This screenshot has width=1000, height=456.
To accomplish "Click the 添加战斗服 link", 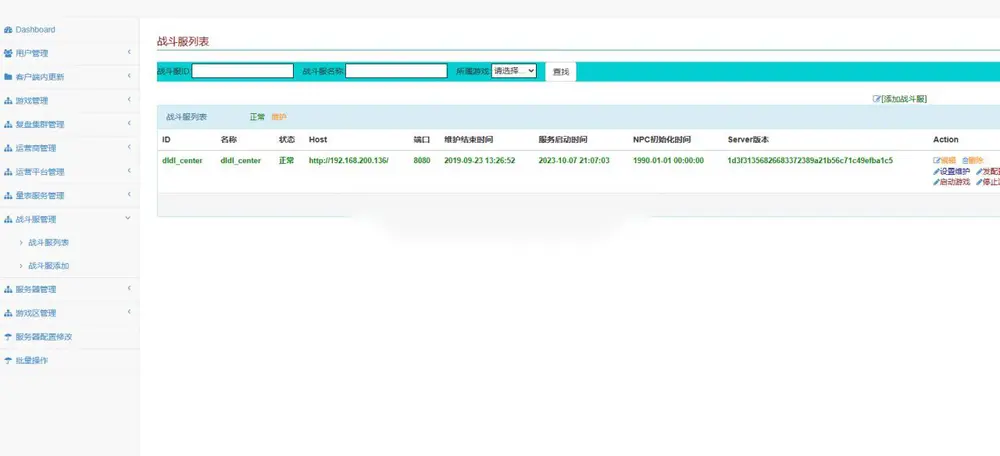I will [x=900, y=99].
